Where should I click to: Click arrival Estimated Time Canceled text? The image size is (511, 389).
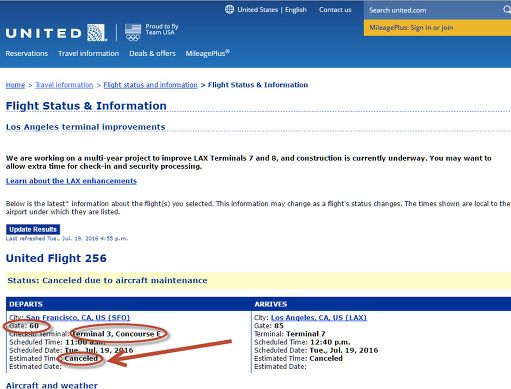click(326, 358)
